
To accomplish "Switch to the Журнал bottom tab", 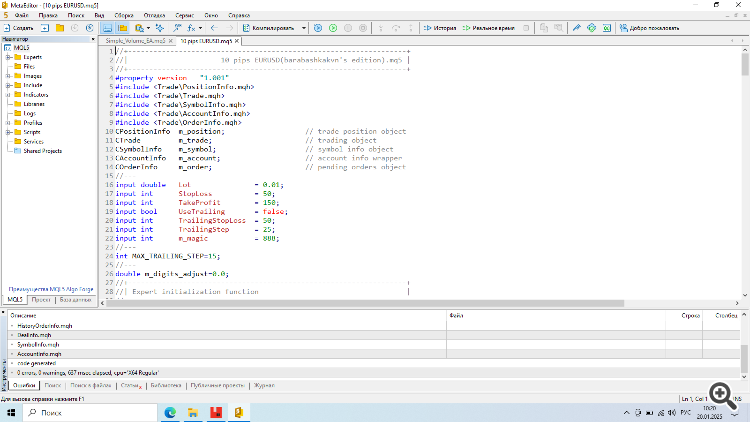I will pyautogui.click(x=264, y=384).
